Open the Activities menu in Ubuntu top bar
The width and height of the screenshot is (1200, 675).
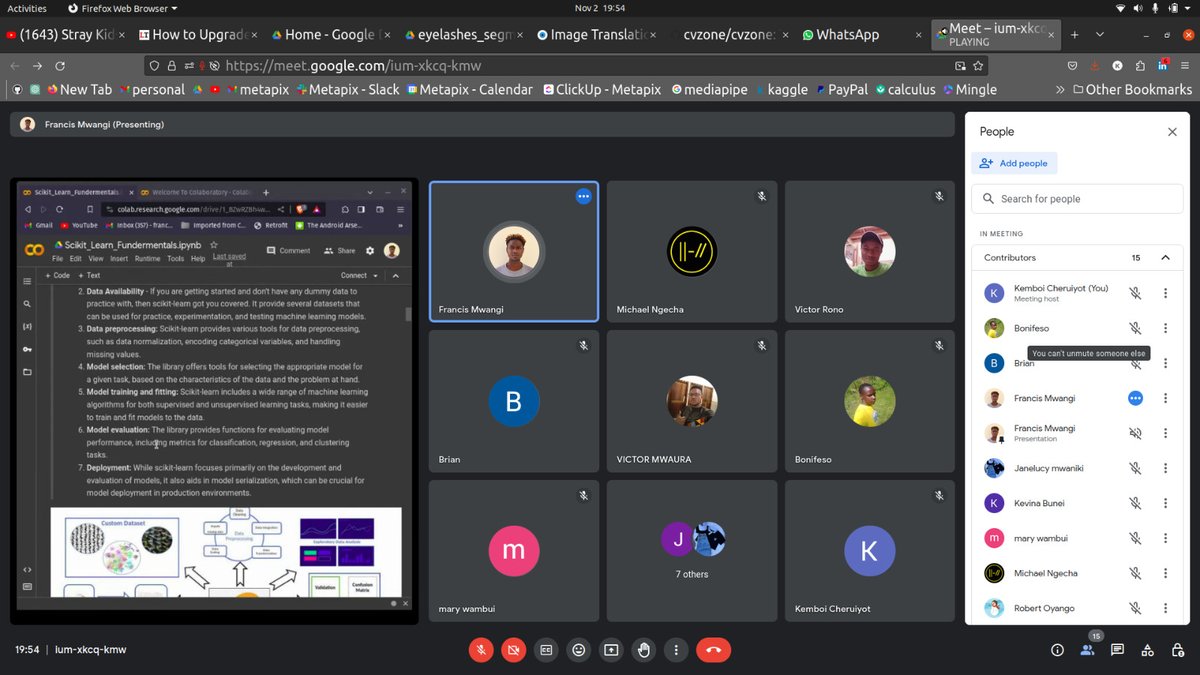point(27,8)
